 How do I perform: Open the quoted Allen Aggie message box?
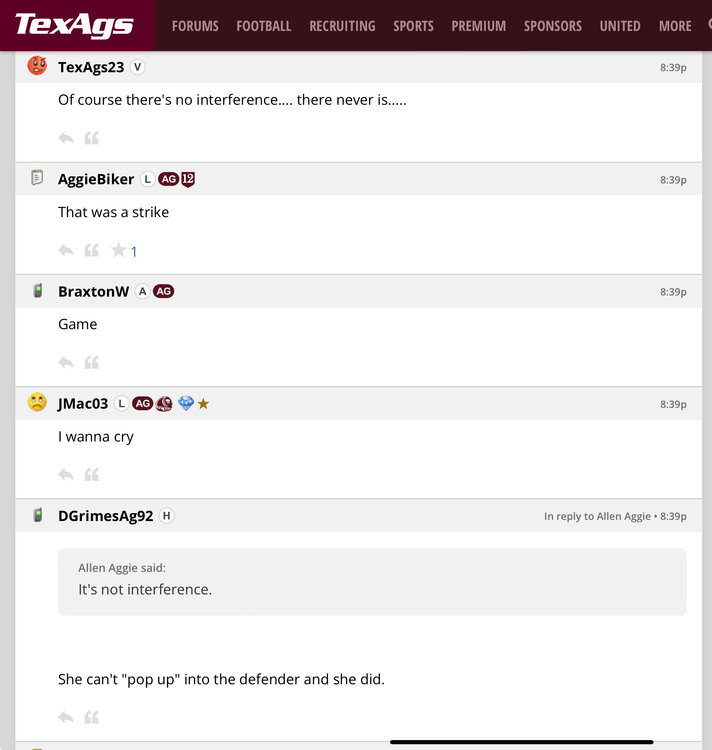click(372, 581)
